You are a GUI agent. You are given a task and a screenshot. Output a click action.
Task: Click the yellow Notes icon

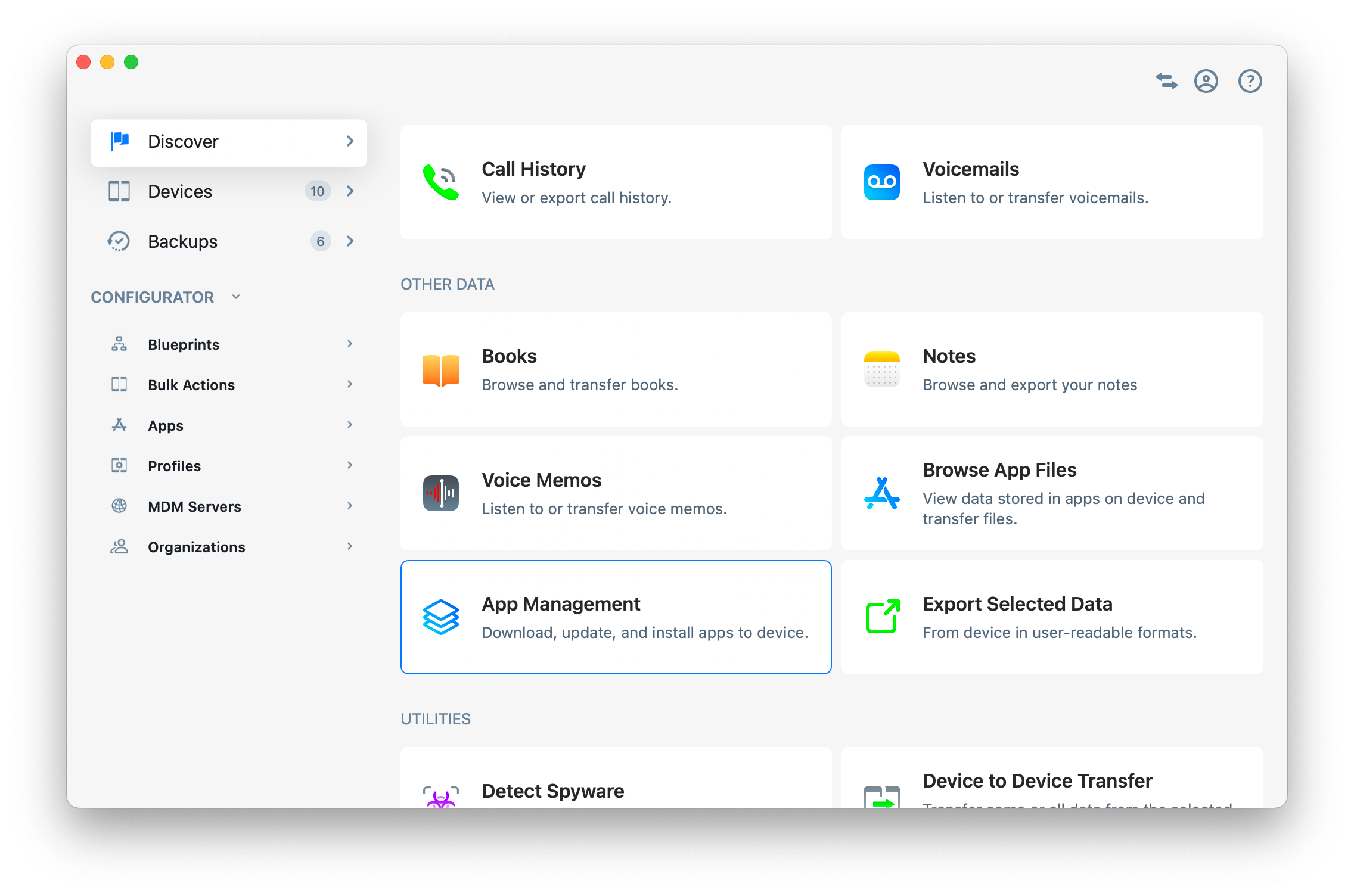(881, 369)
